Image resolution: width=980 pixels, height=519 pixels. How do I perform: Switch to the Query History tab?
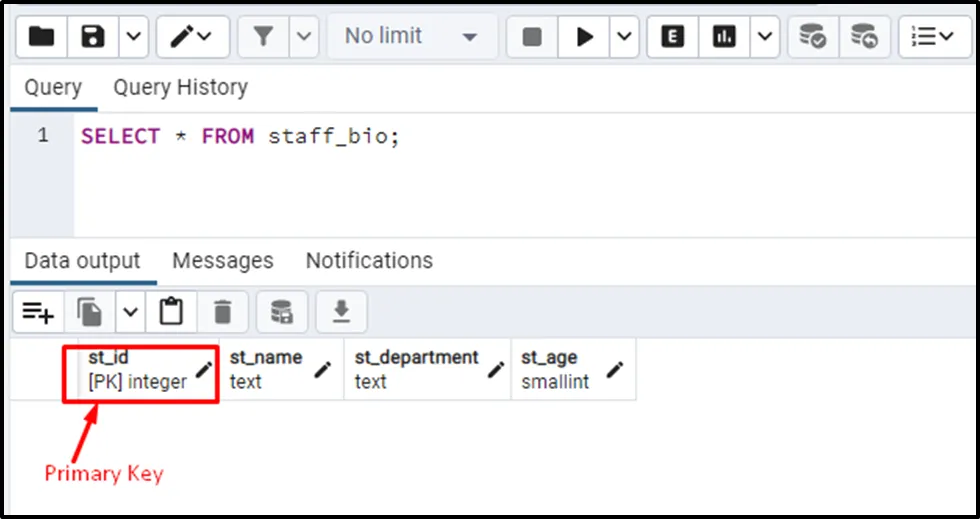coord(180,88)
